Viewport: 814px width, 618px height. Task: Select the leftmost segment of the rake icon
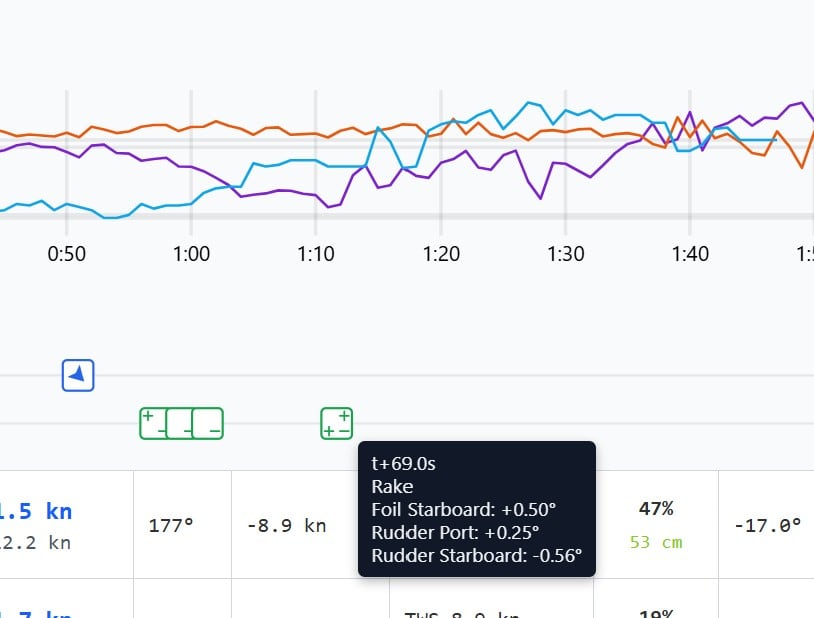[x=152, y=423]
